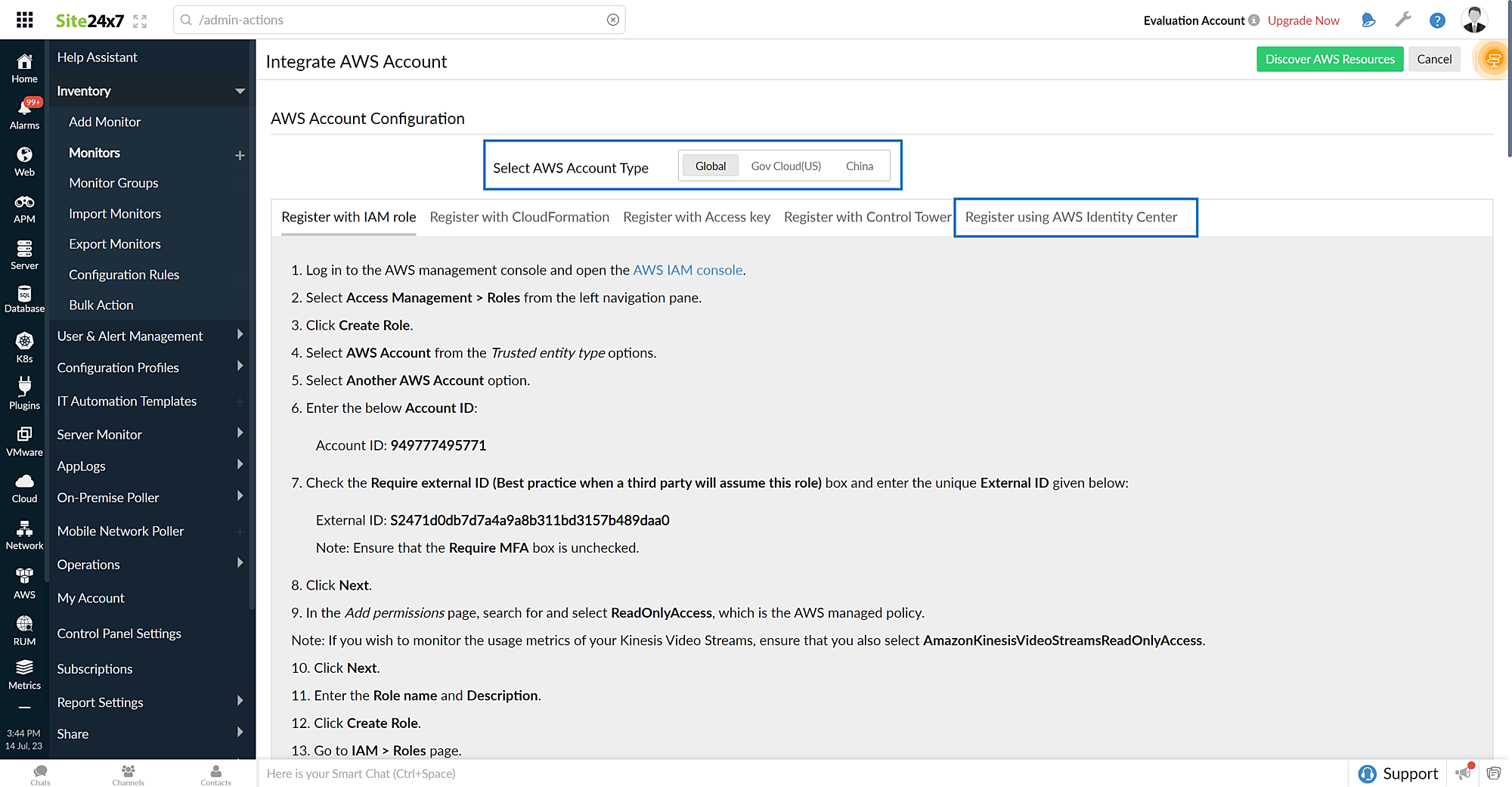This screenshot has width=1512, height=787.
Task: Toggle fullscreen expand icon beside logo
Action: (x=140, y=21)
